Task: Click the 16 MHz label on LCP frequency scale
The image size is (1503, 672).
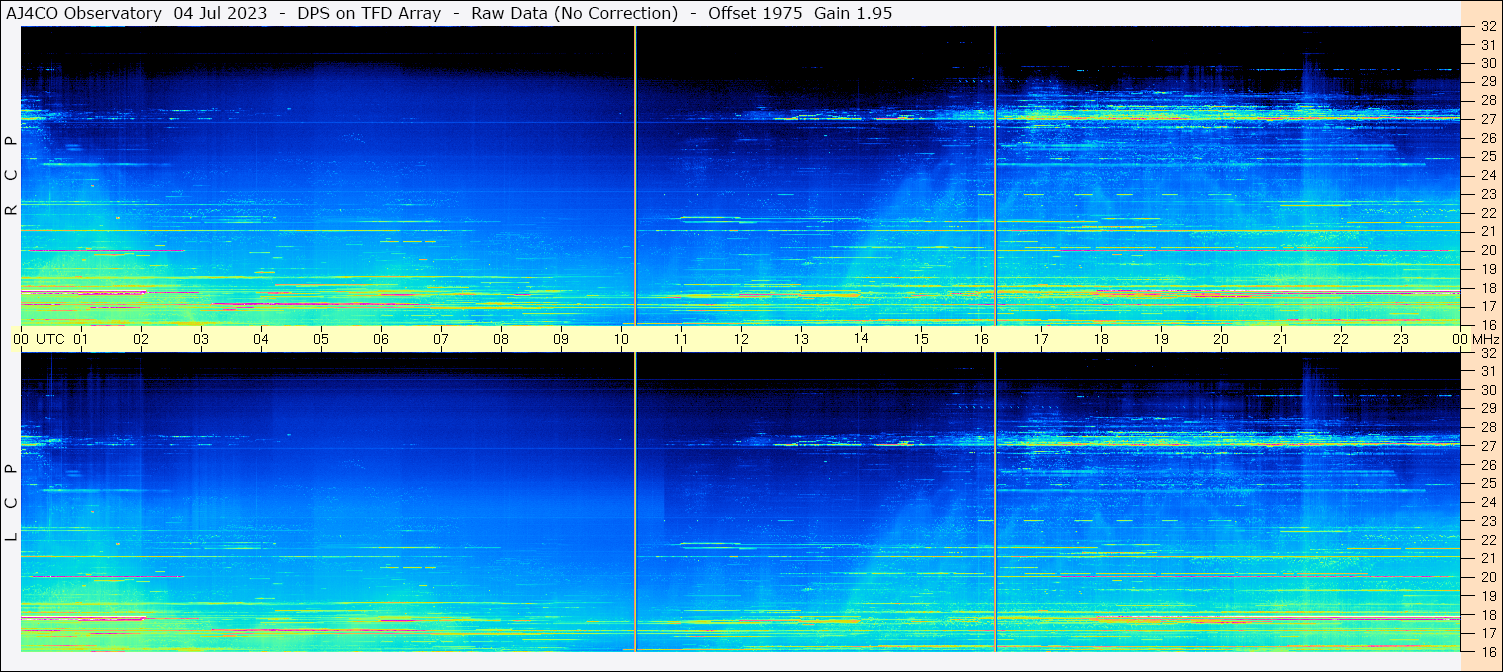Action: point(1488,651)
